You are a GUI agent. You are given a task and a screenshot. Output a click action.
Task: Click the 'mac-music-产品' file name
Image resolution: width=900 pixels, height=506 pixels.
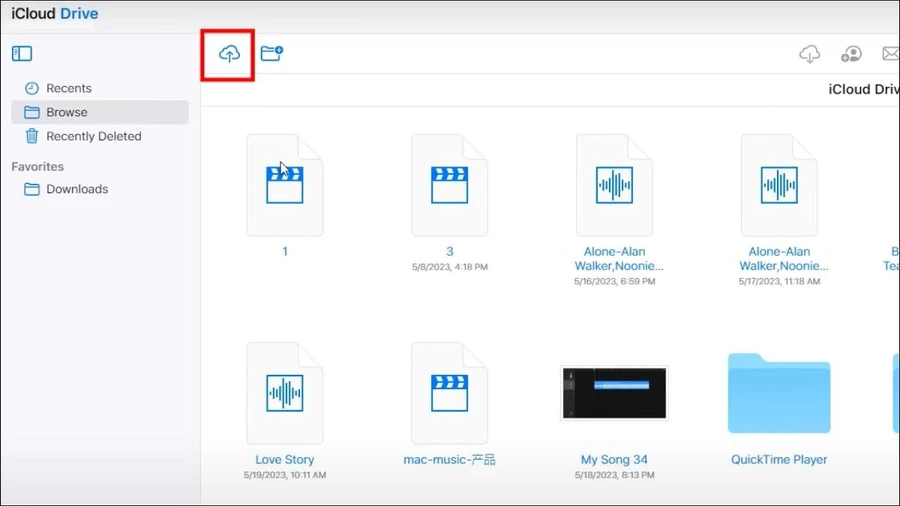pyautogui.click(x=449, y=460)
